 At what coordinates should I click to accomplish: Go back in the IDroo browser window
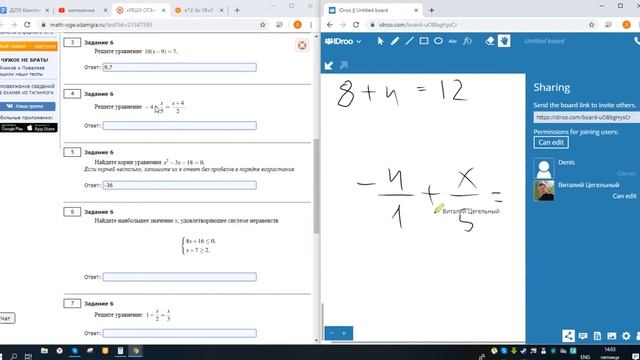pos(329,25)
